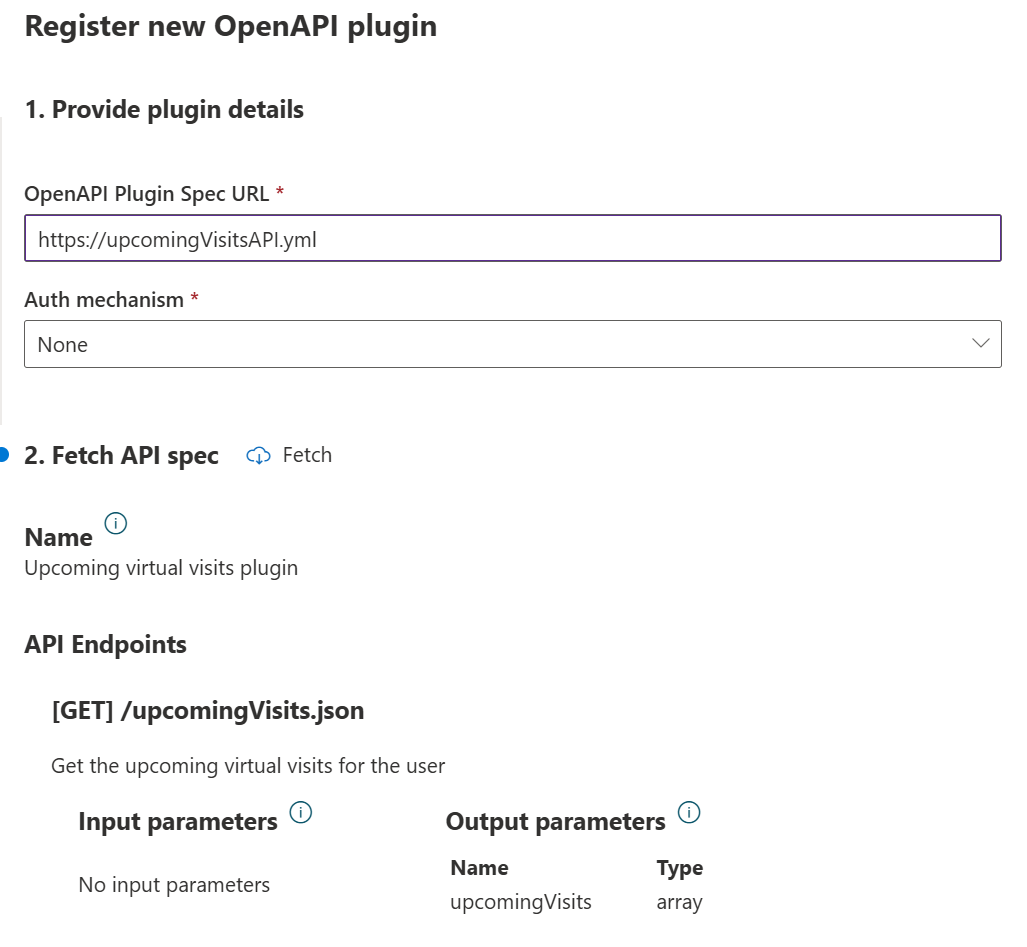Click the API Endpoints heading

click(x=105, y=645)
